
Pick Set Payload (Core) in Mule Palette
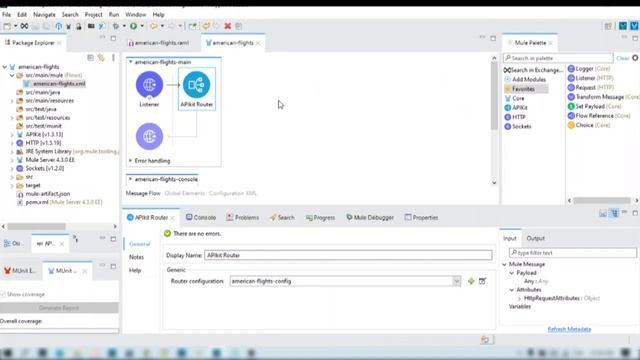tap(595, 106)
